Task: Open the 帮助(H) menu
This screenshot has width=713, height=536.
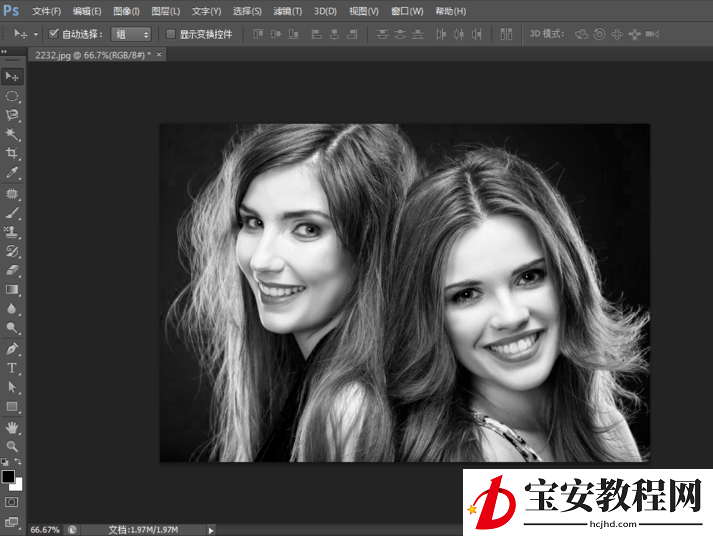Action: click(x=451, y=11)
